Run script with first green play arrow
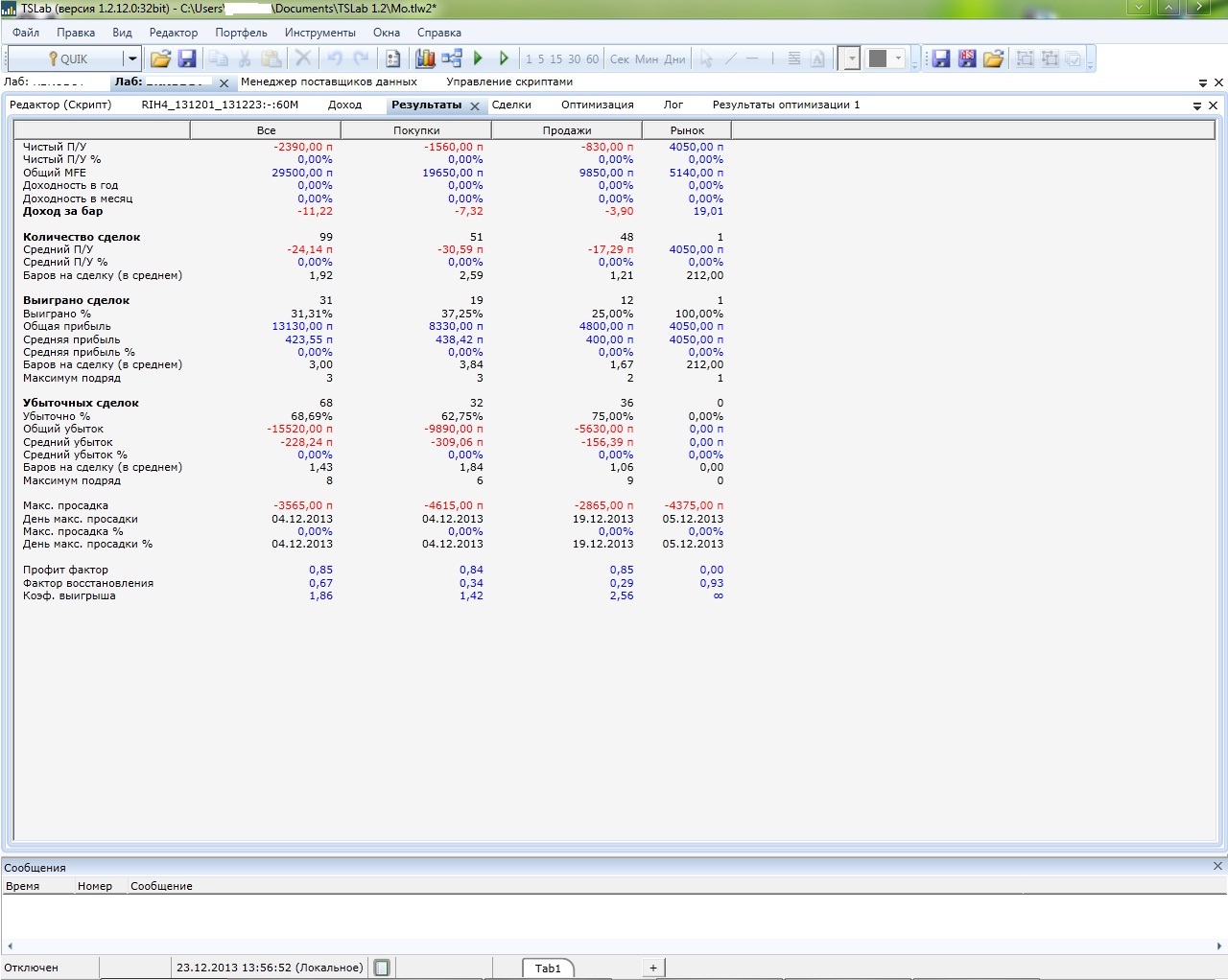The image size is (1228, 980). coord(478,58)
